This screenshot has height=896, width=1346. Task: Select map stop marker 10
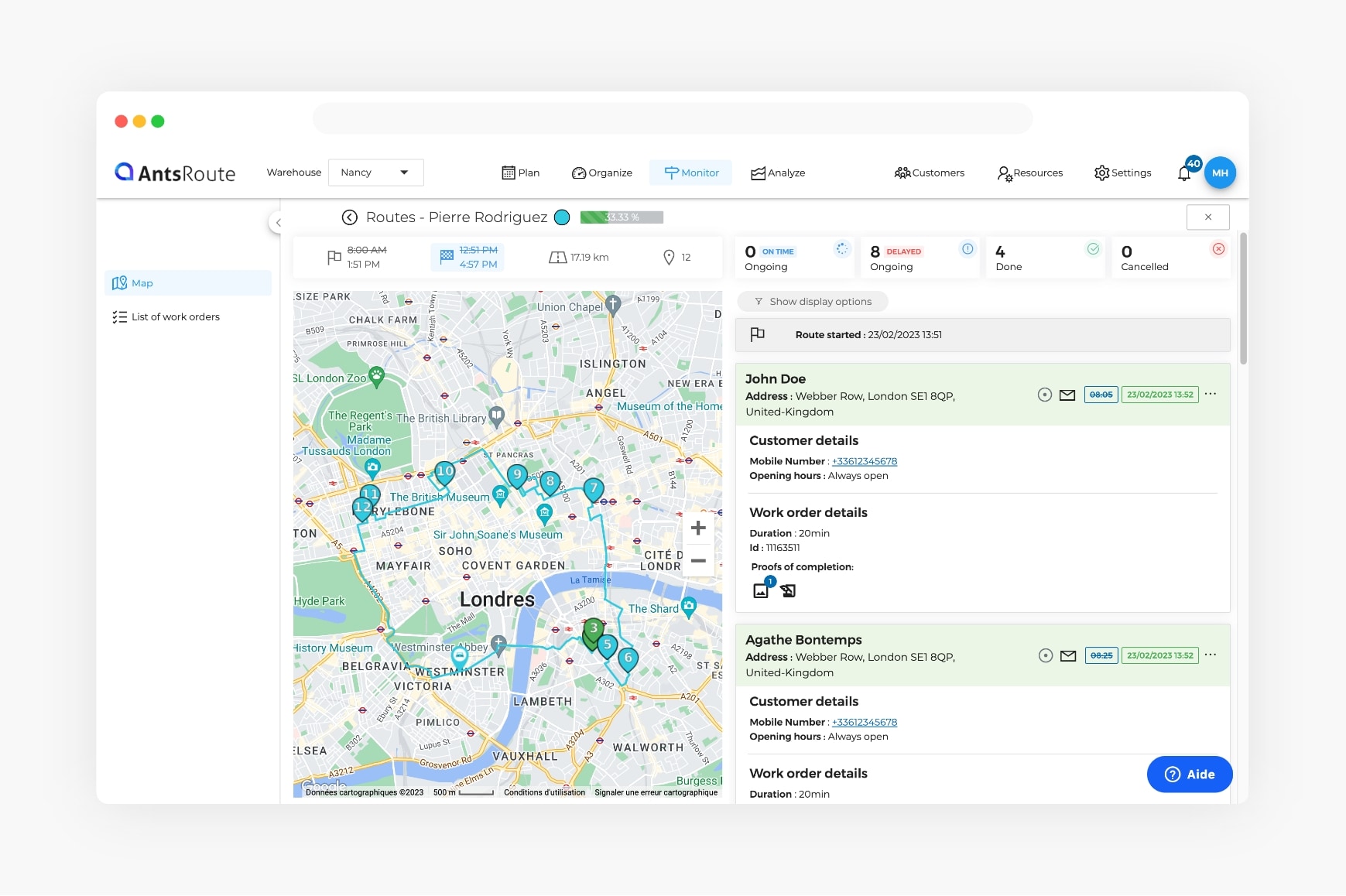pos(445,473)
